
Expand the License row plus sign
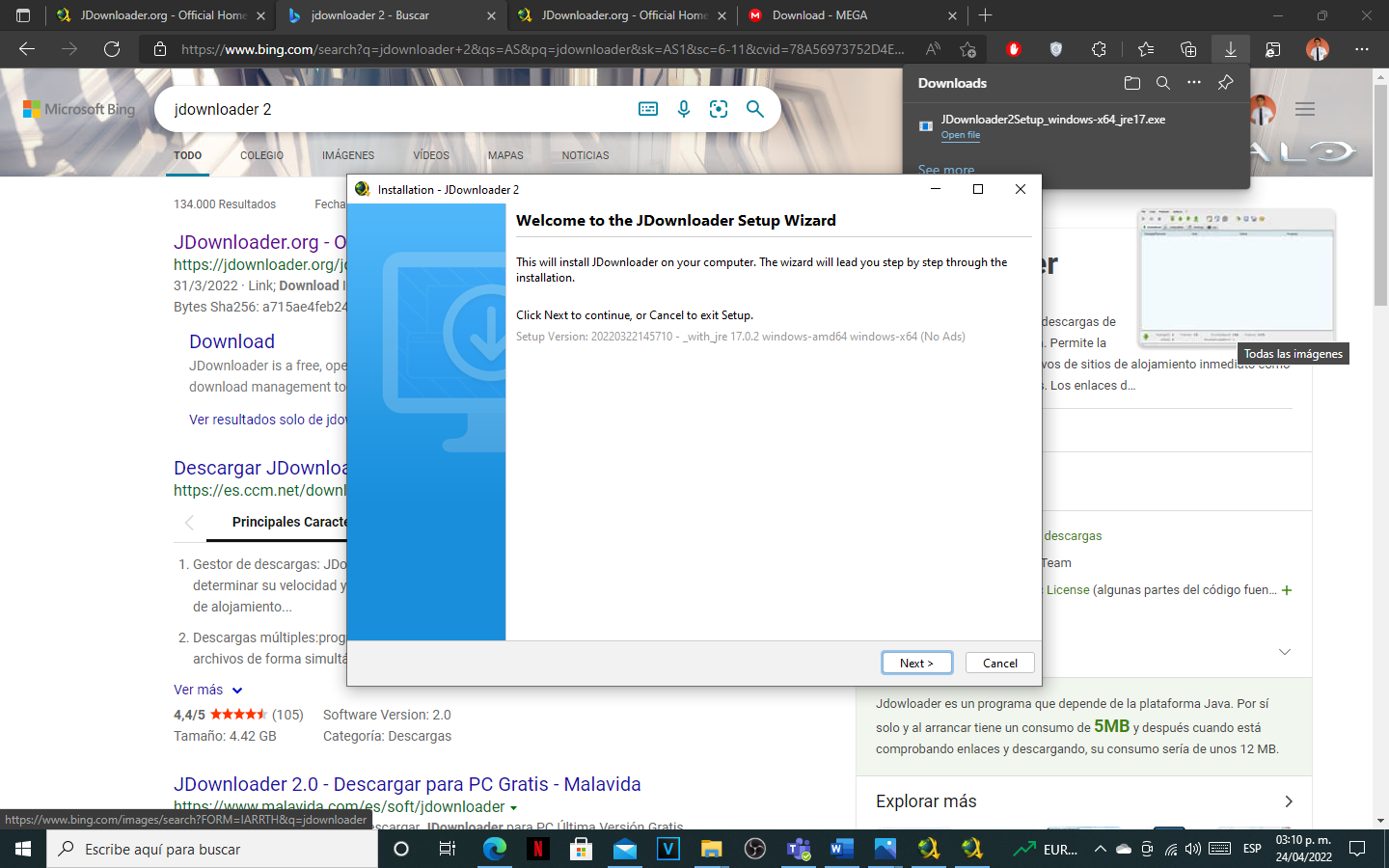coord(1287,590)
